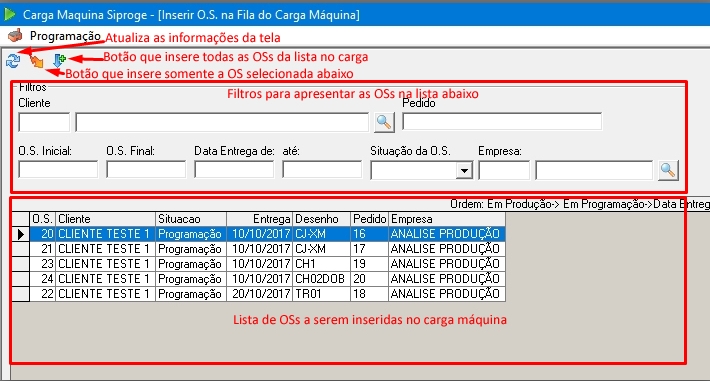710x381 pixels.
Task: Focus the Cliente code field
Action: [x=44, y=122]
